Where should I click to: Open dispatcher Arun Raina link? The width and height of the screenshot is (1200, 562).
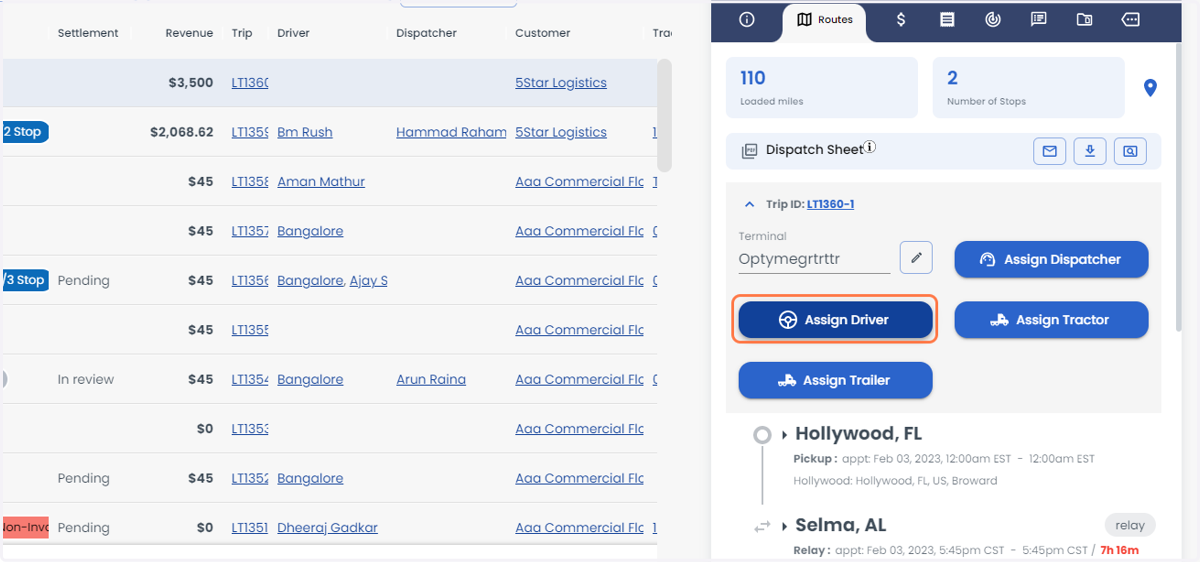(431, 380)
